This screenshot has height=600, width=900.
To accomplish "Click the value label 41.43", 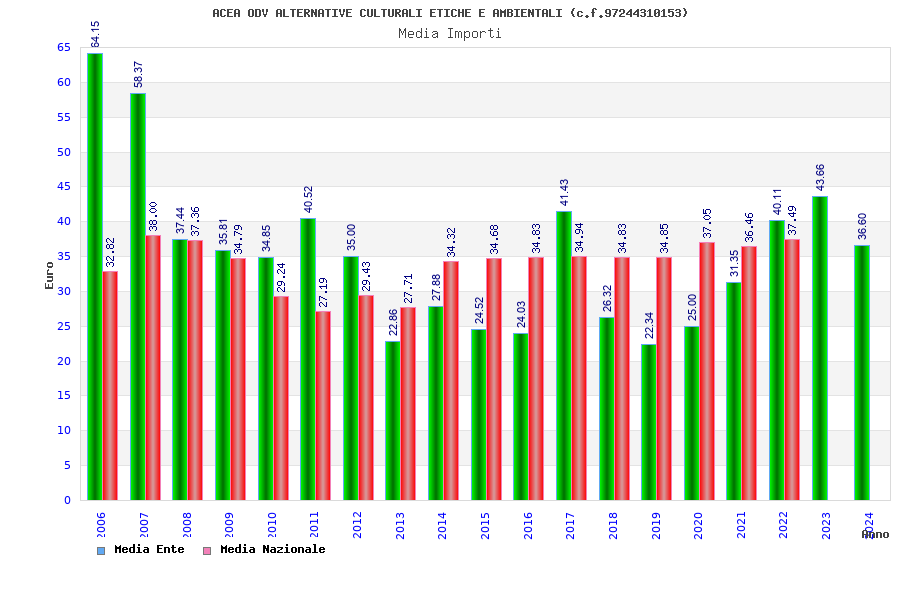I will [564, 192].
